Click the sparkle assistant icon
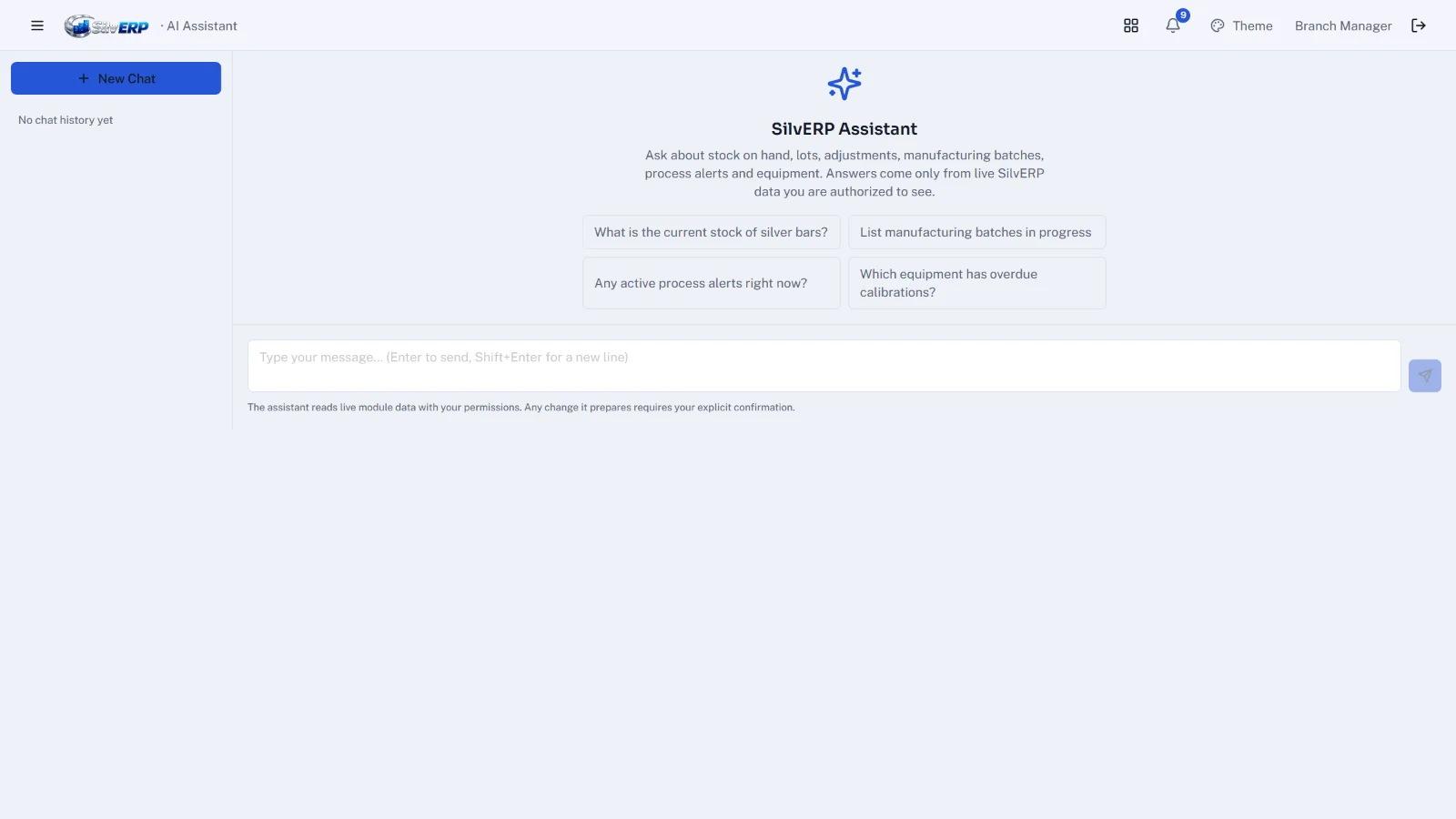Viewport: 1456px width, 819px height. 844,84
